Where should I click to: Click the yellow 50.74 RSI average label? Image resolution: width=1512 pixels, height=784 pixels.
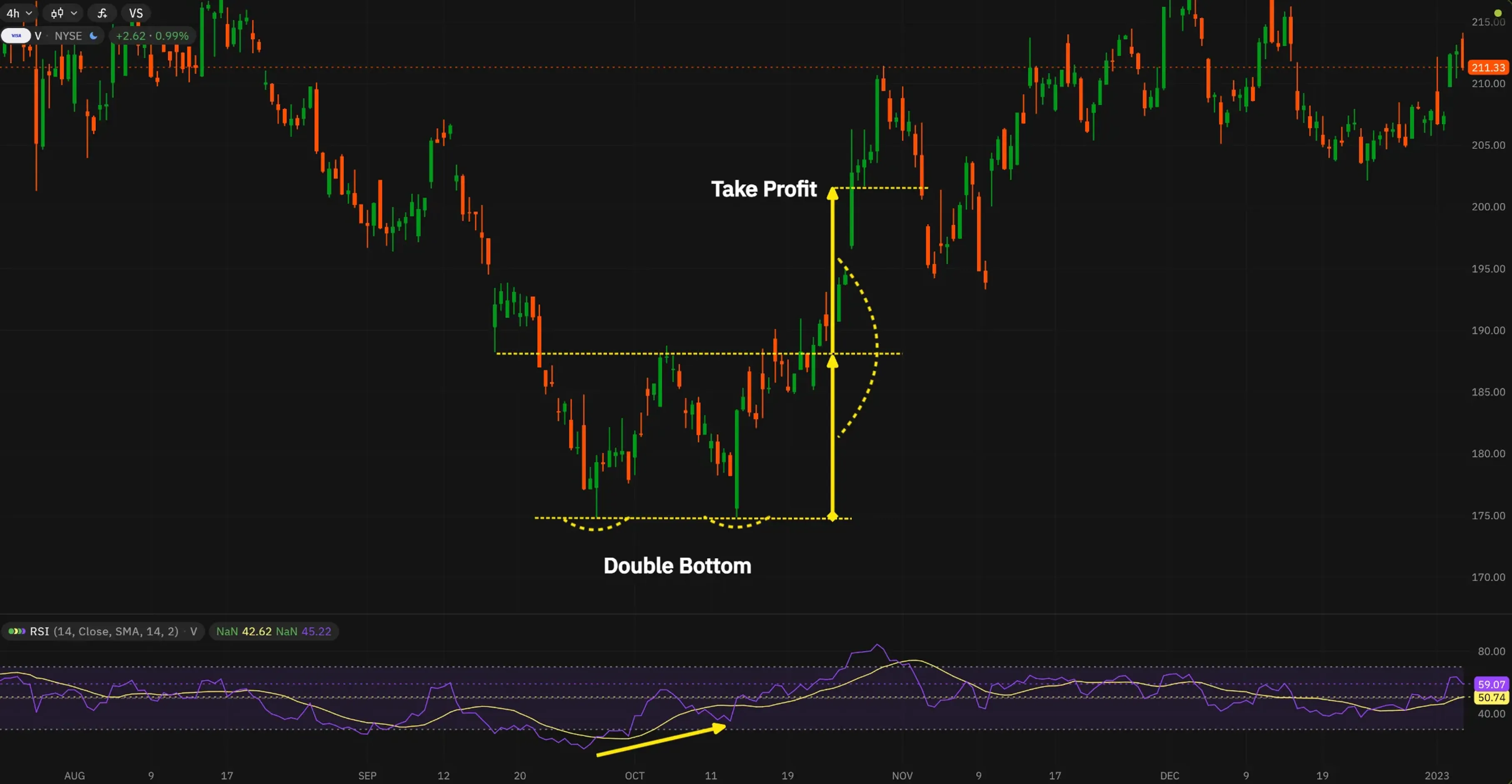tap(1491, 698)
